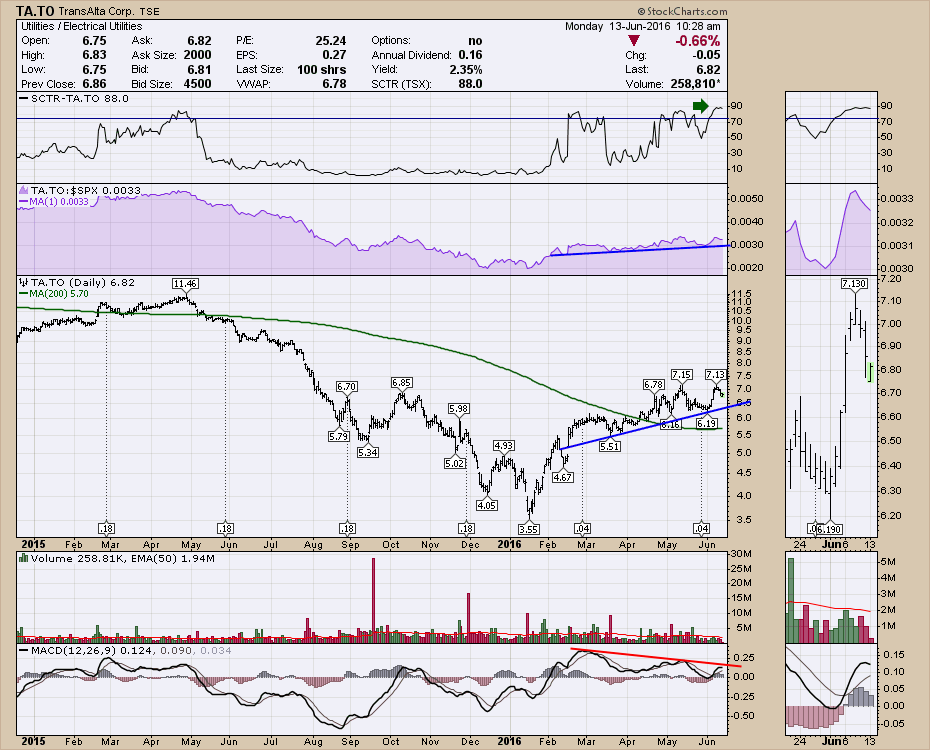Click the bar-chart icon beside Volume legend
The image size is (930, 750).
(x=24, y=558)
